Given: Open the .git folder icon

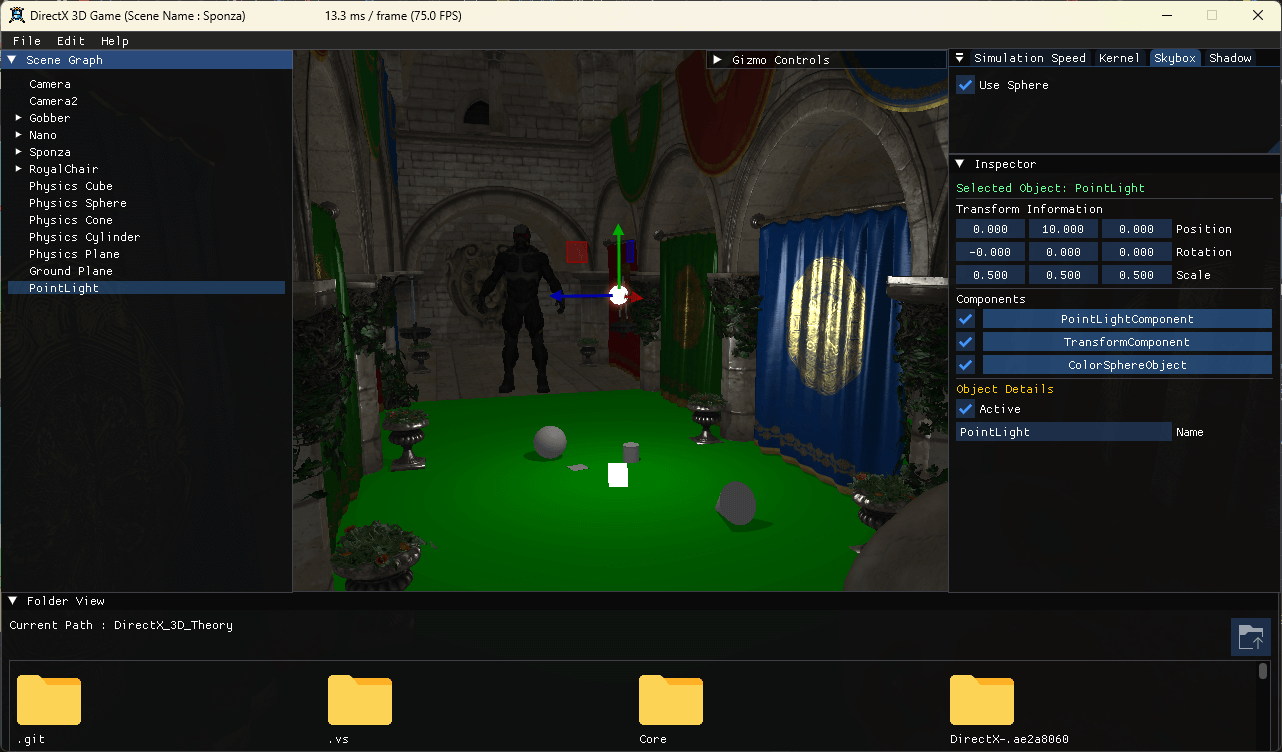Looking at the screenshot, I should (x=49, y=700).
